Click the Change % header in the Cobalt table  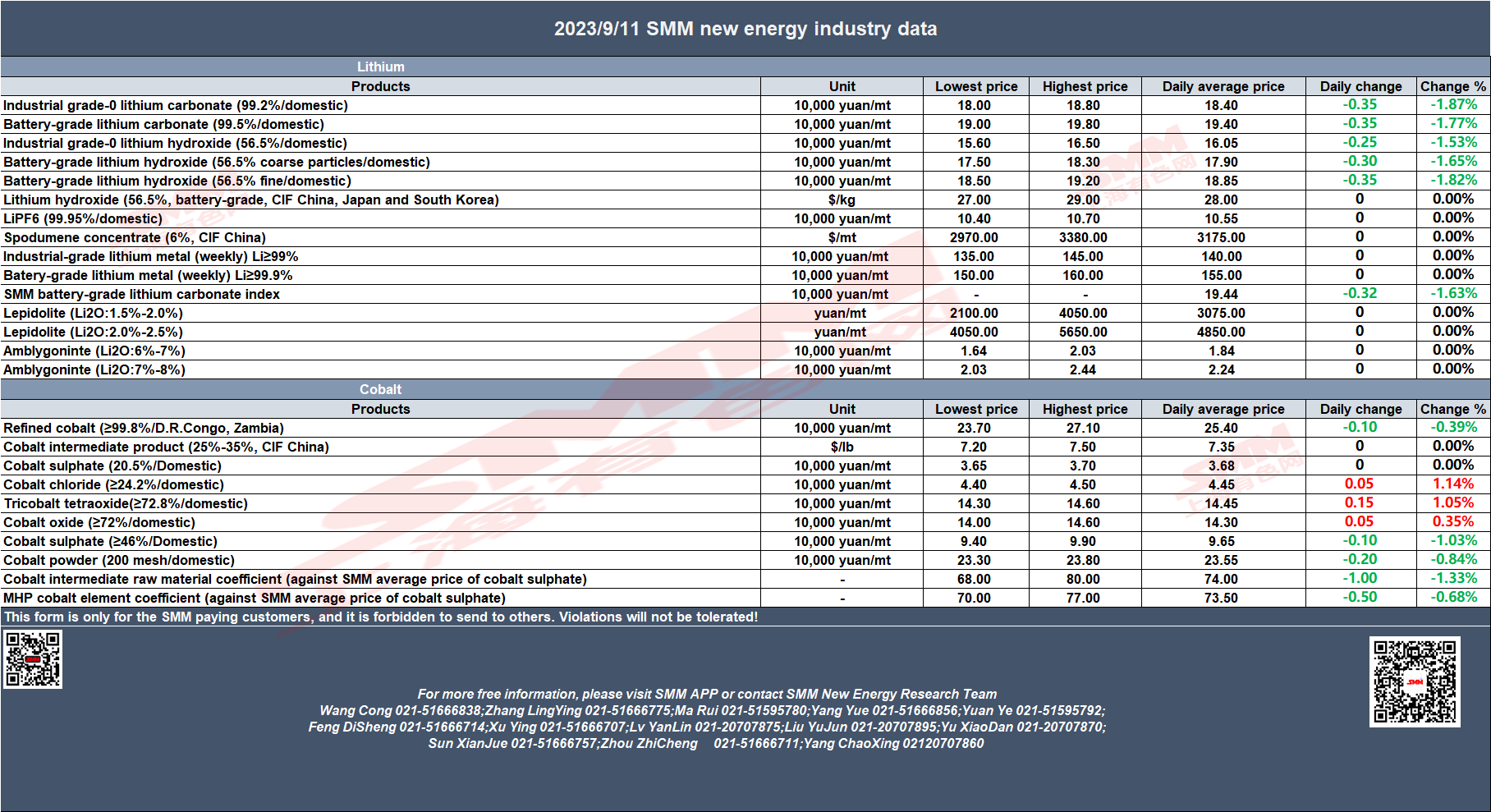pyautogui.click(x=1452, y=409)
